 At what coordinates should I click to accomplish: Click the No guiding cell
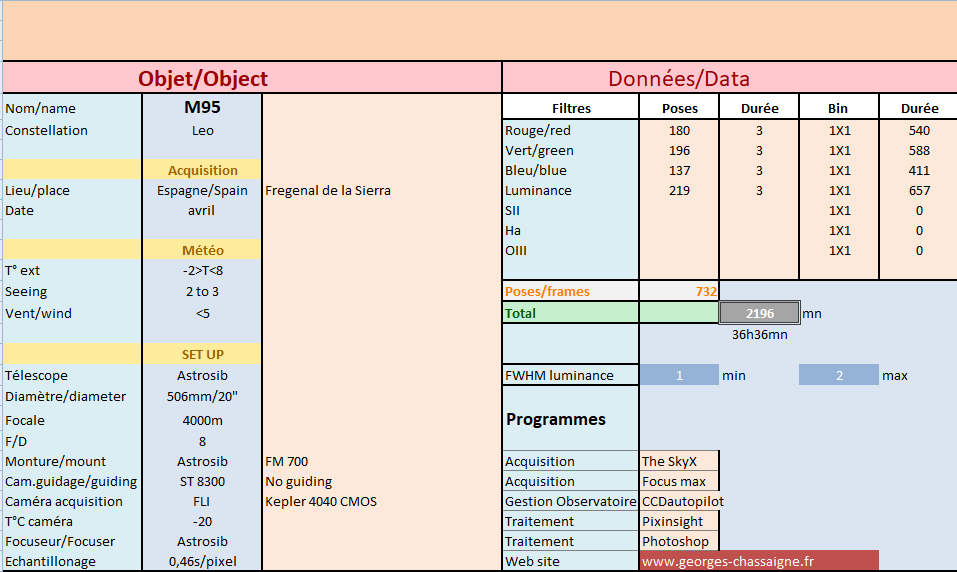(298, 481)
